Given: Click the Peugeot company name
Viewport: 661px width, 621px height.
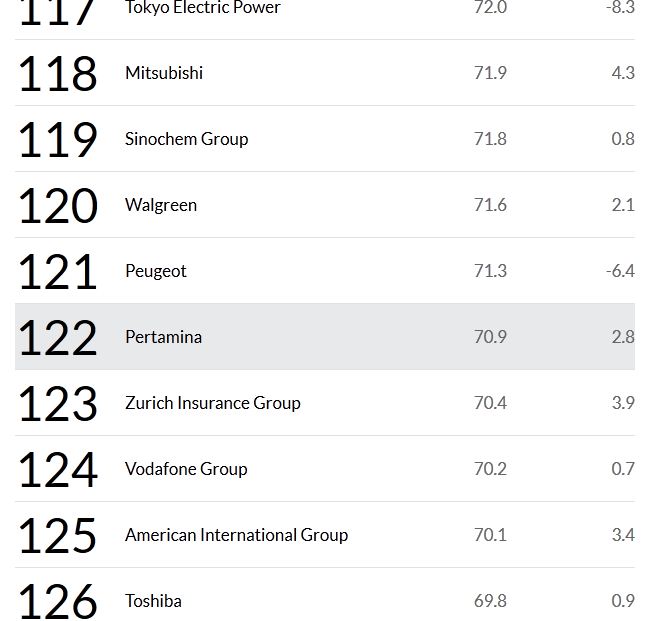Looking at the screenshot, I should [x=156, y=271].
